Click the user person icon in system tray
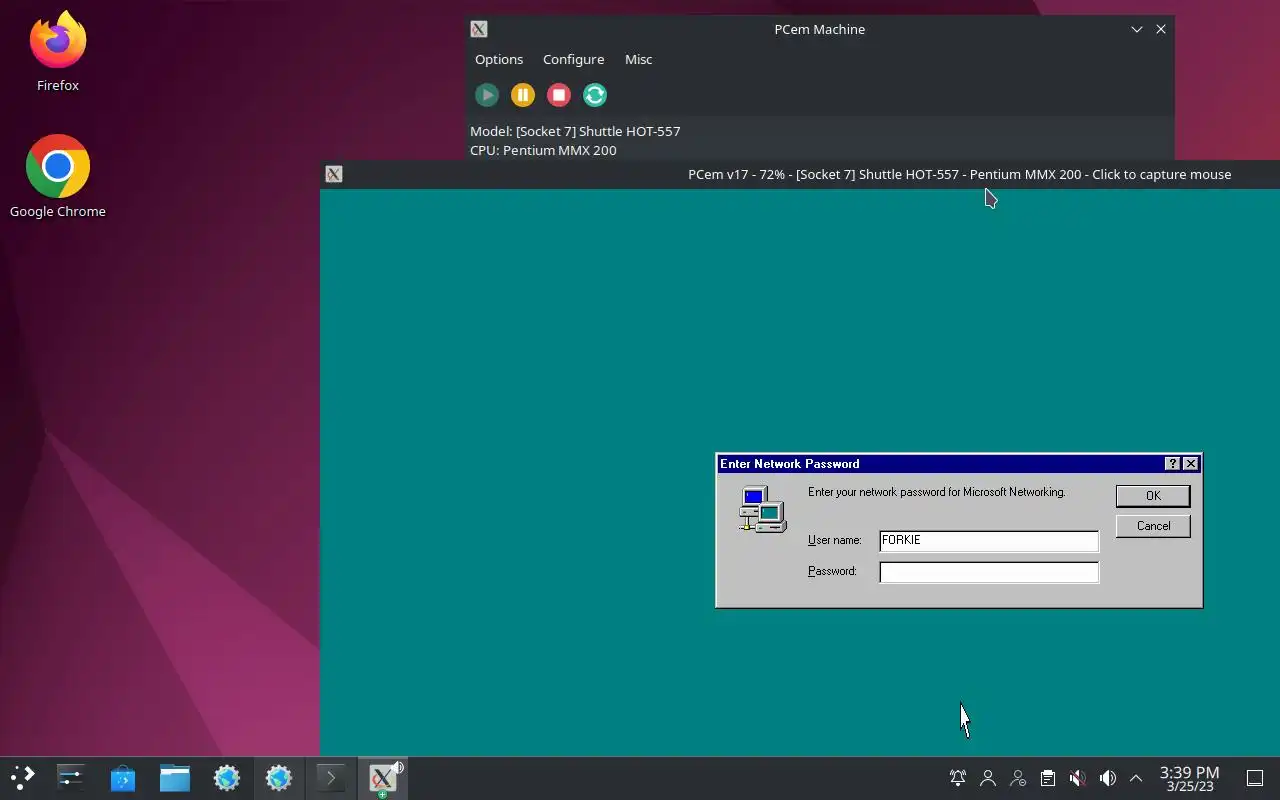This screenshot has height=800, width=1280. coord(988,778)
